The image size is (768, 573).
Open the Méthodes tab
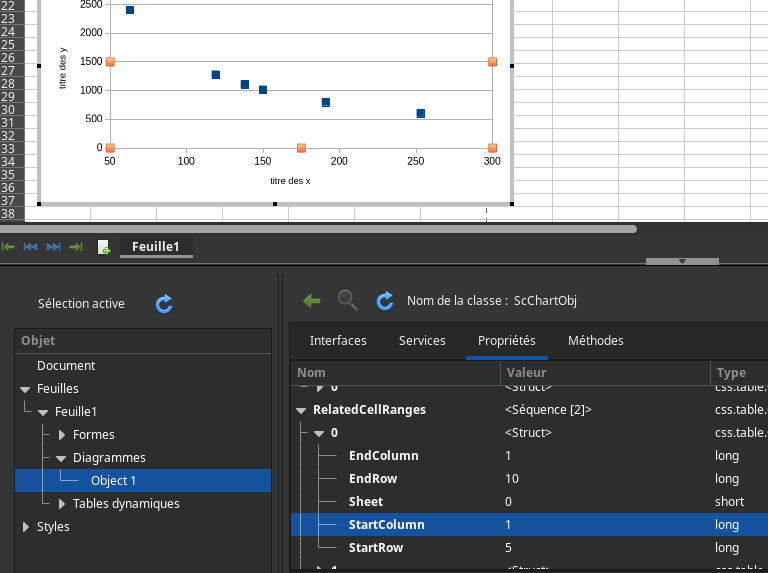click(x=595, y=341)
